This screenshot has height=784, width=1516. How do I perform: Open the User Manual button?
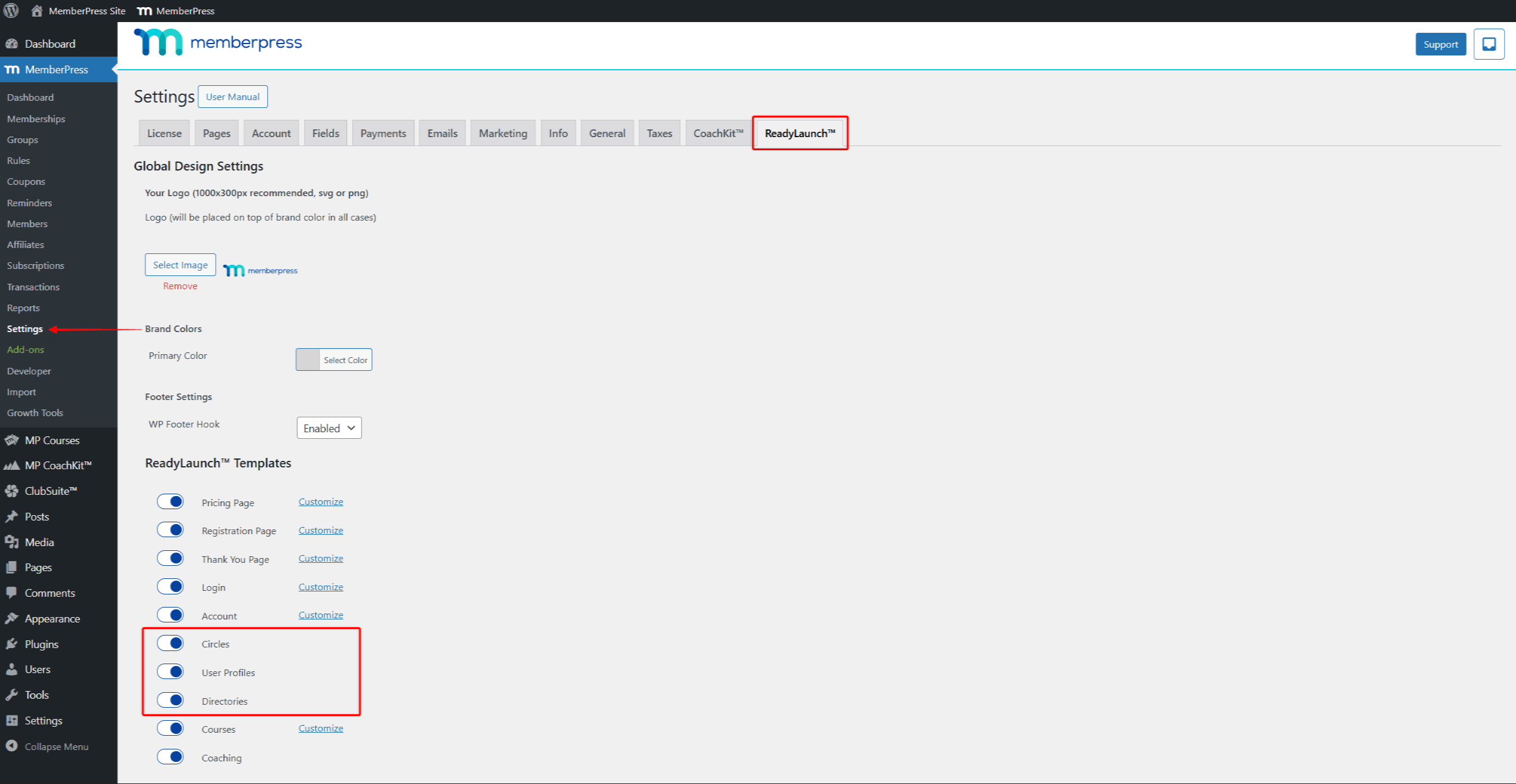(x=233, y=97)
